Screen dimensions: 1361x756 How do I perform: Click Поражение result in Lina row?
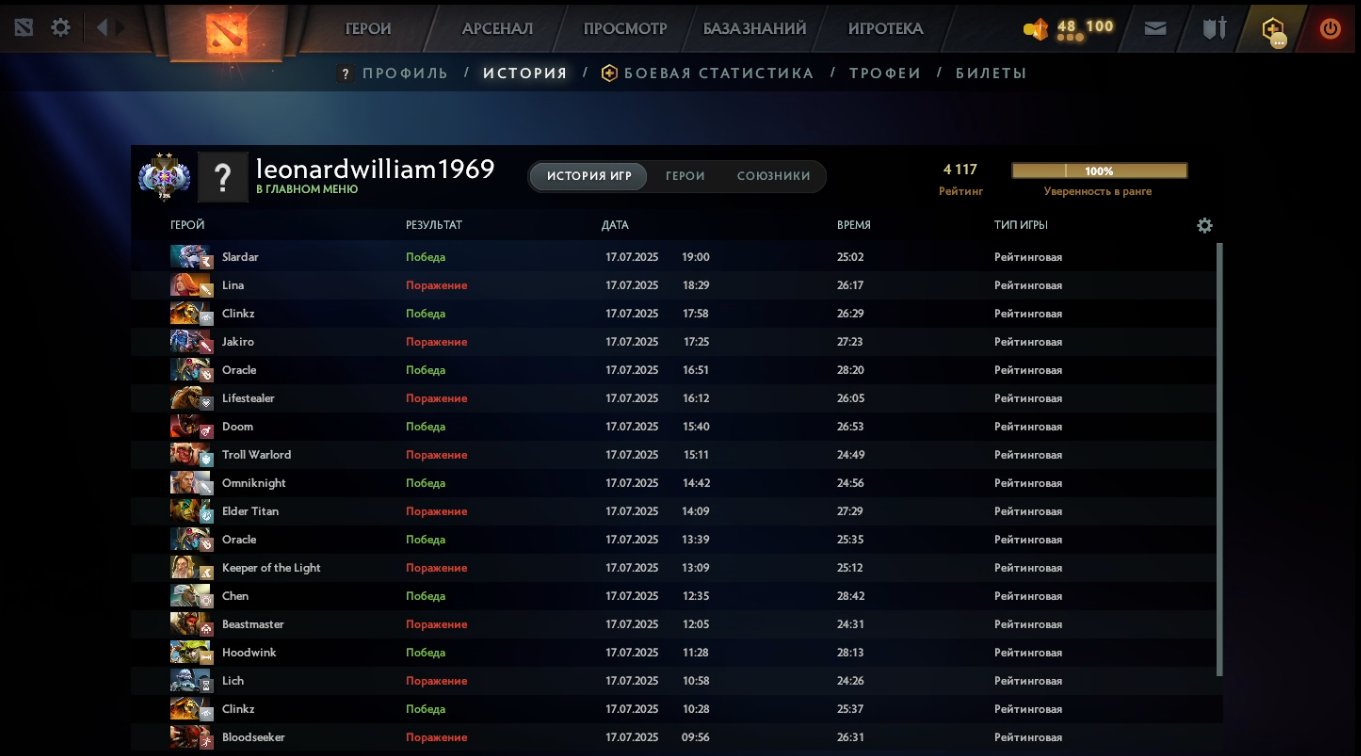tap(437, 285)
